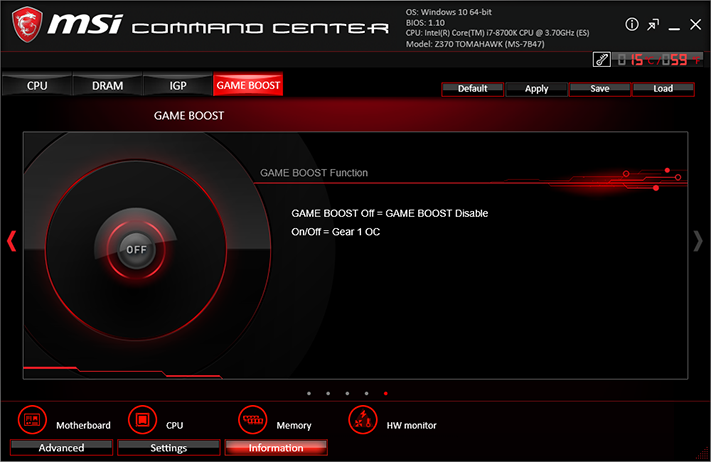This screenshot has width=711, height=462.
Task: Go to previous page with left arrow
Action: pyautogui.click(x=12, y=241)
